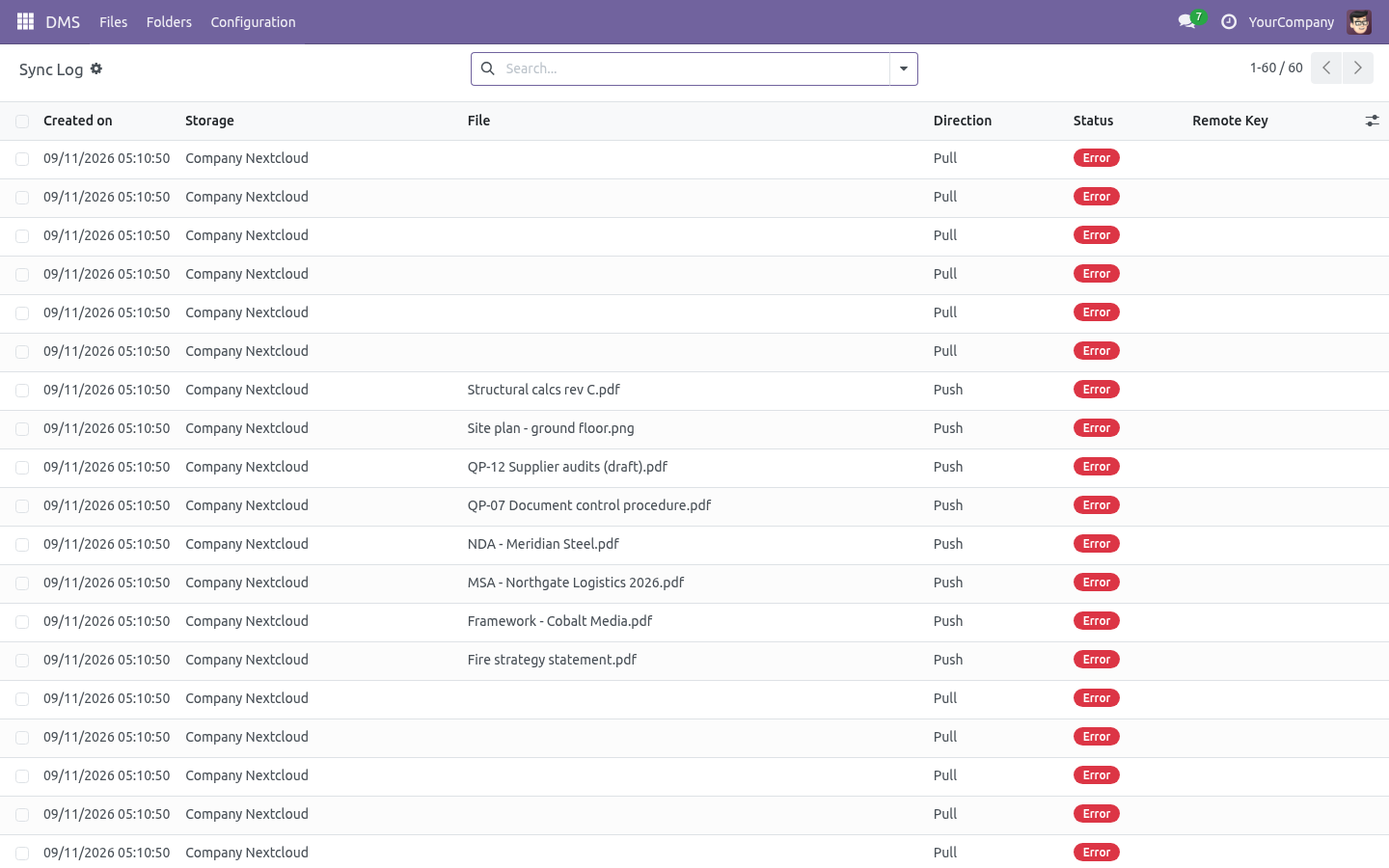The image size is (1389, 868).
Task: Focus the Search input field
Action: click(x=694, y=68)
